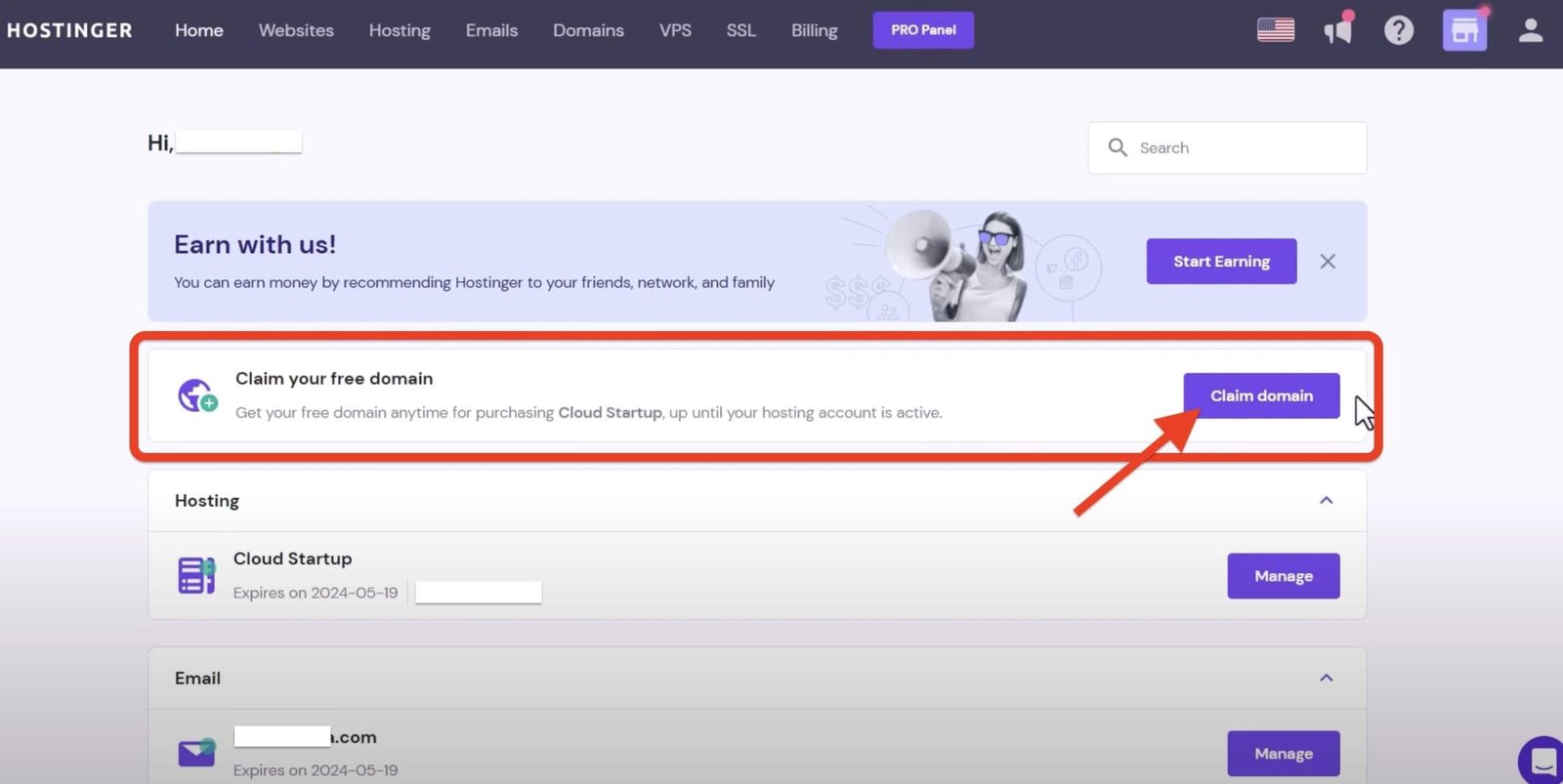Screen dimensions: 1563x784
Task: Manage the Cloud Startup hosting plan
Action: [x=1284, y=576]
